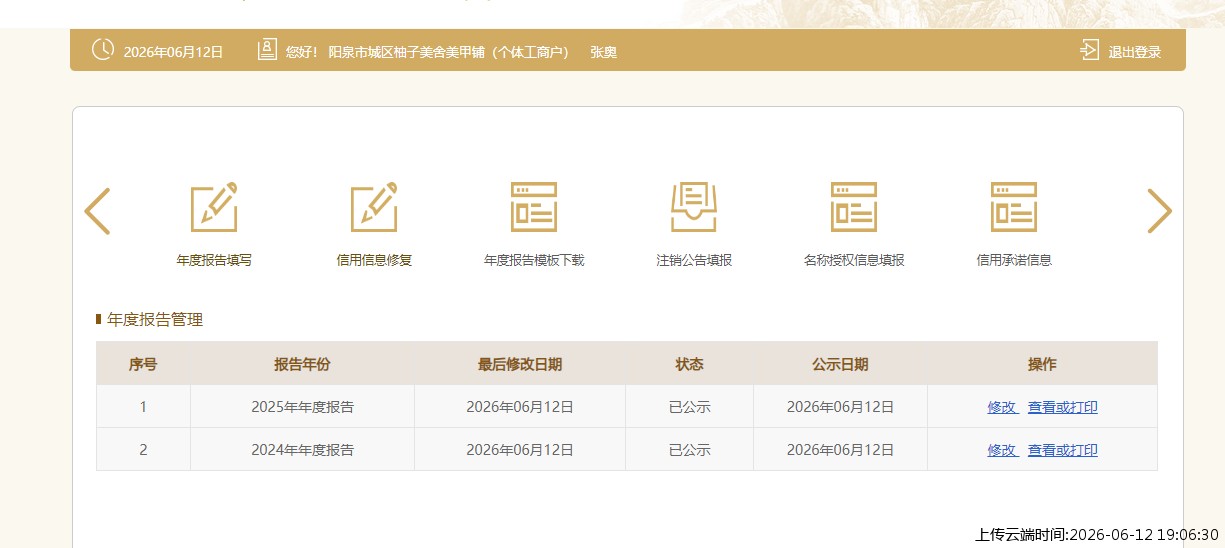This screenshot has width=1225, height=548.
Task: Click the 公示日期 column header
Action: click(840, 364)
